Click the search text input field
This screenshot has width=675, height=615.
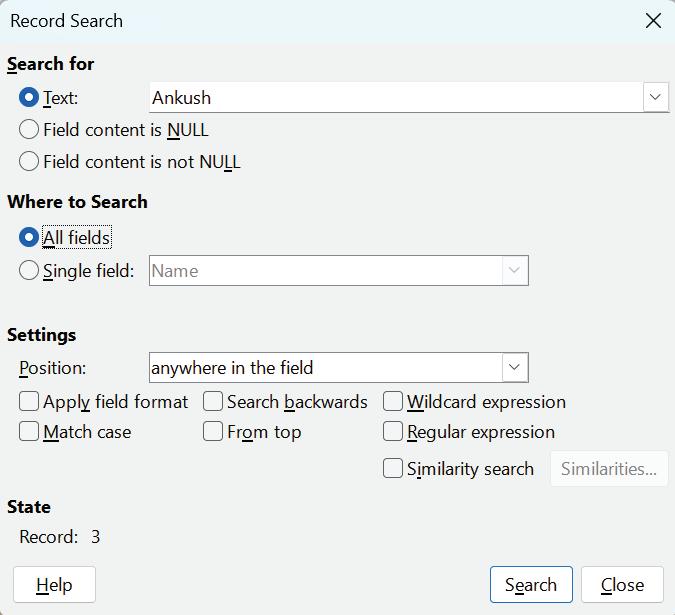[395, 98]
